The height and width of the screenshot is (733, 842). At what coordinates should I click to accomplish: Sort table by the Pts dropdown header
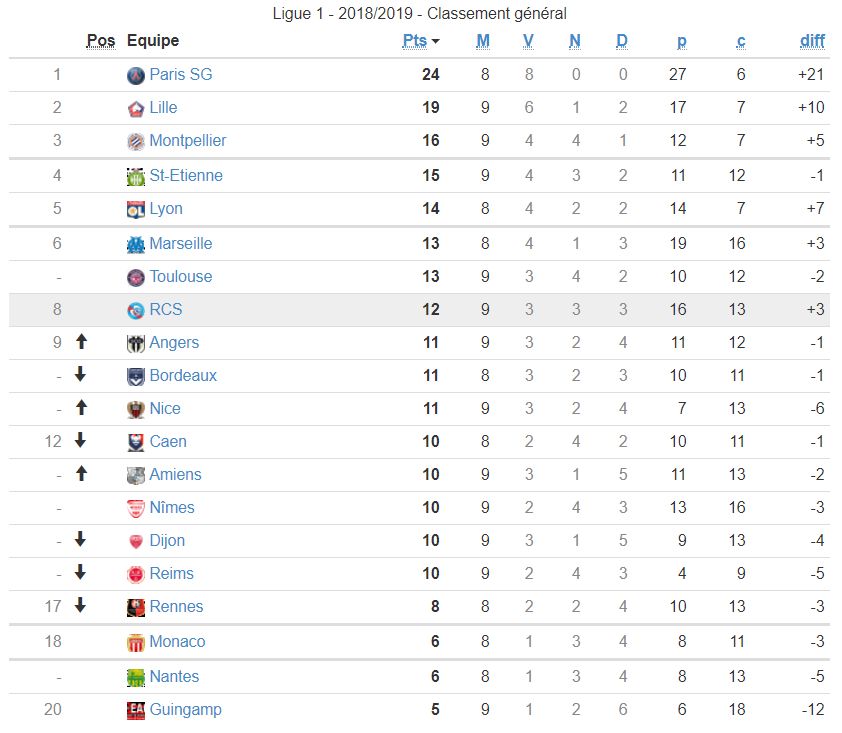(x=420, y=41)
